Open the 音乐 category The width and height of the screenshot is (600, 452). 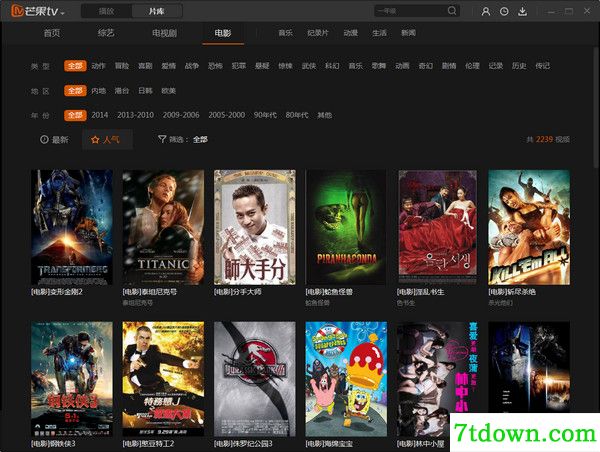click(285, 33)
